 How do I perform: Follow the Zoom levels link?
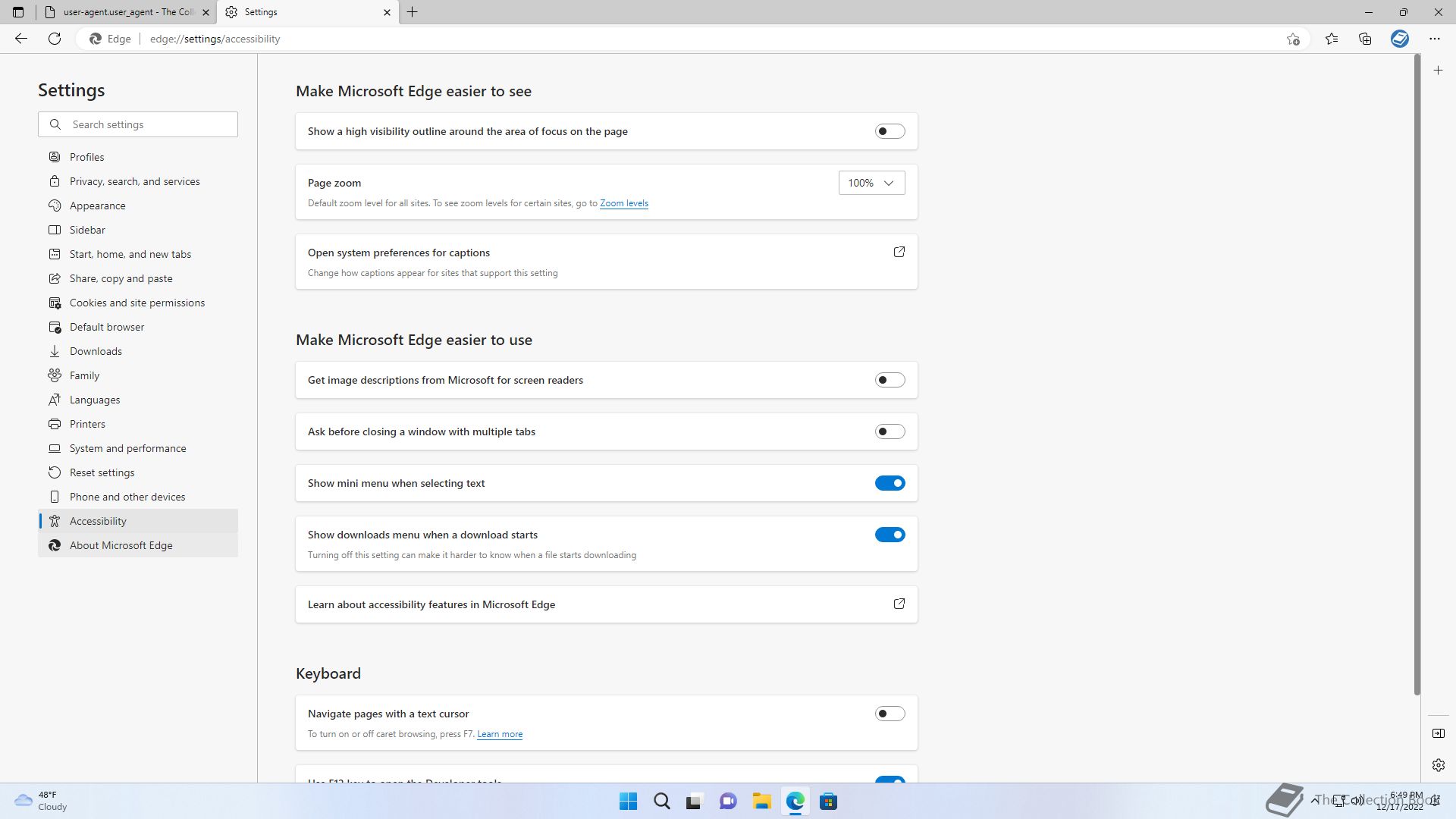(623, 203)
